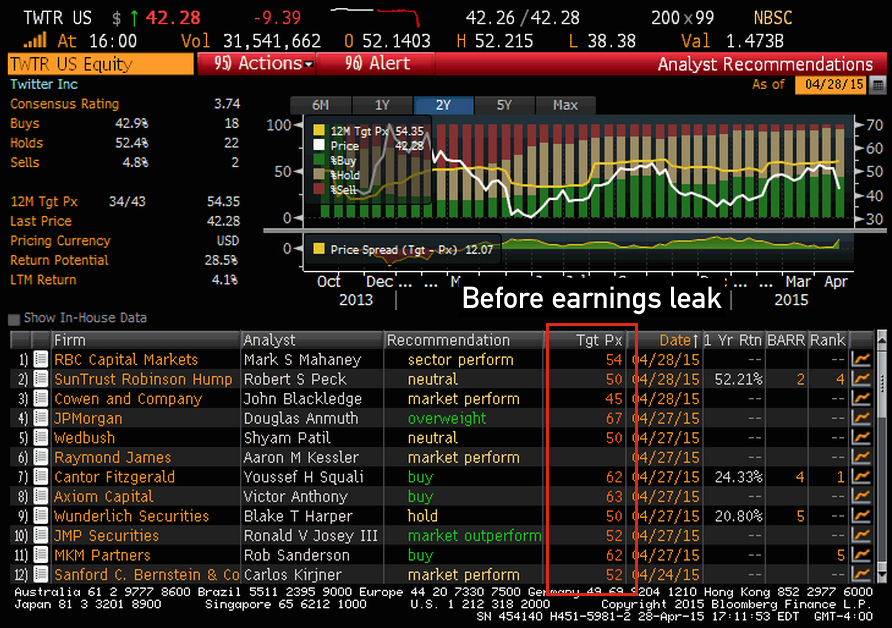
Task: Sort by the Rank column header
Action: 828,340
